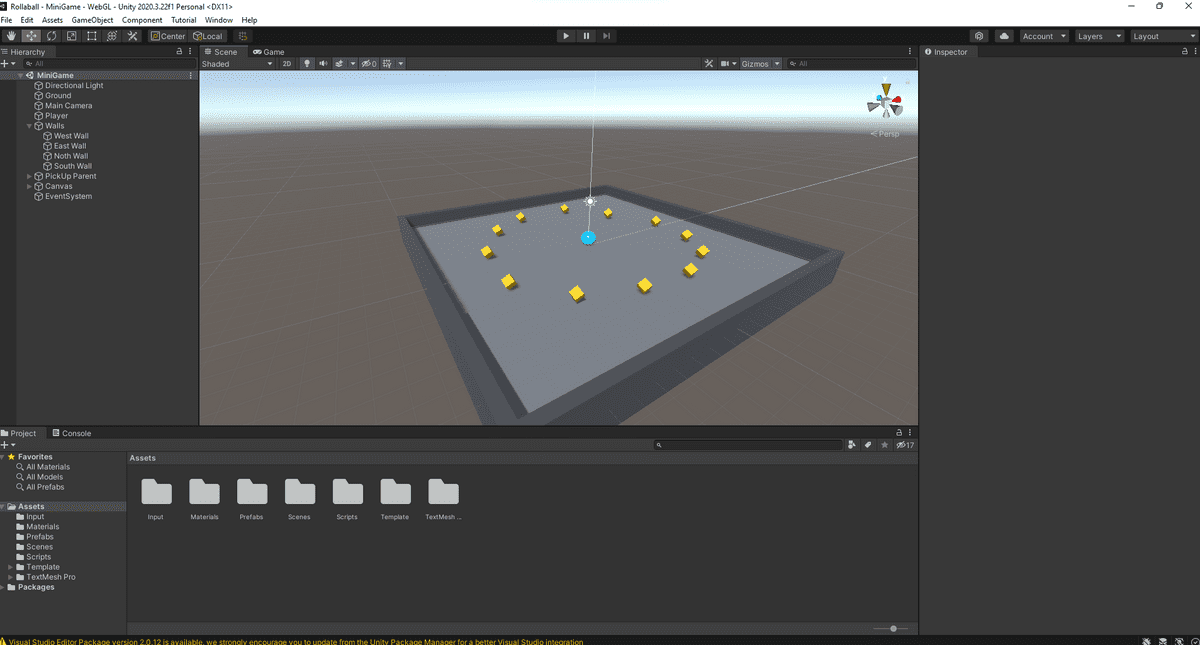Click the scene orientation gizmo
Screen dimensions: 1200x645
[885, 102]
